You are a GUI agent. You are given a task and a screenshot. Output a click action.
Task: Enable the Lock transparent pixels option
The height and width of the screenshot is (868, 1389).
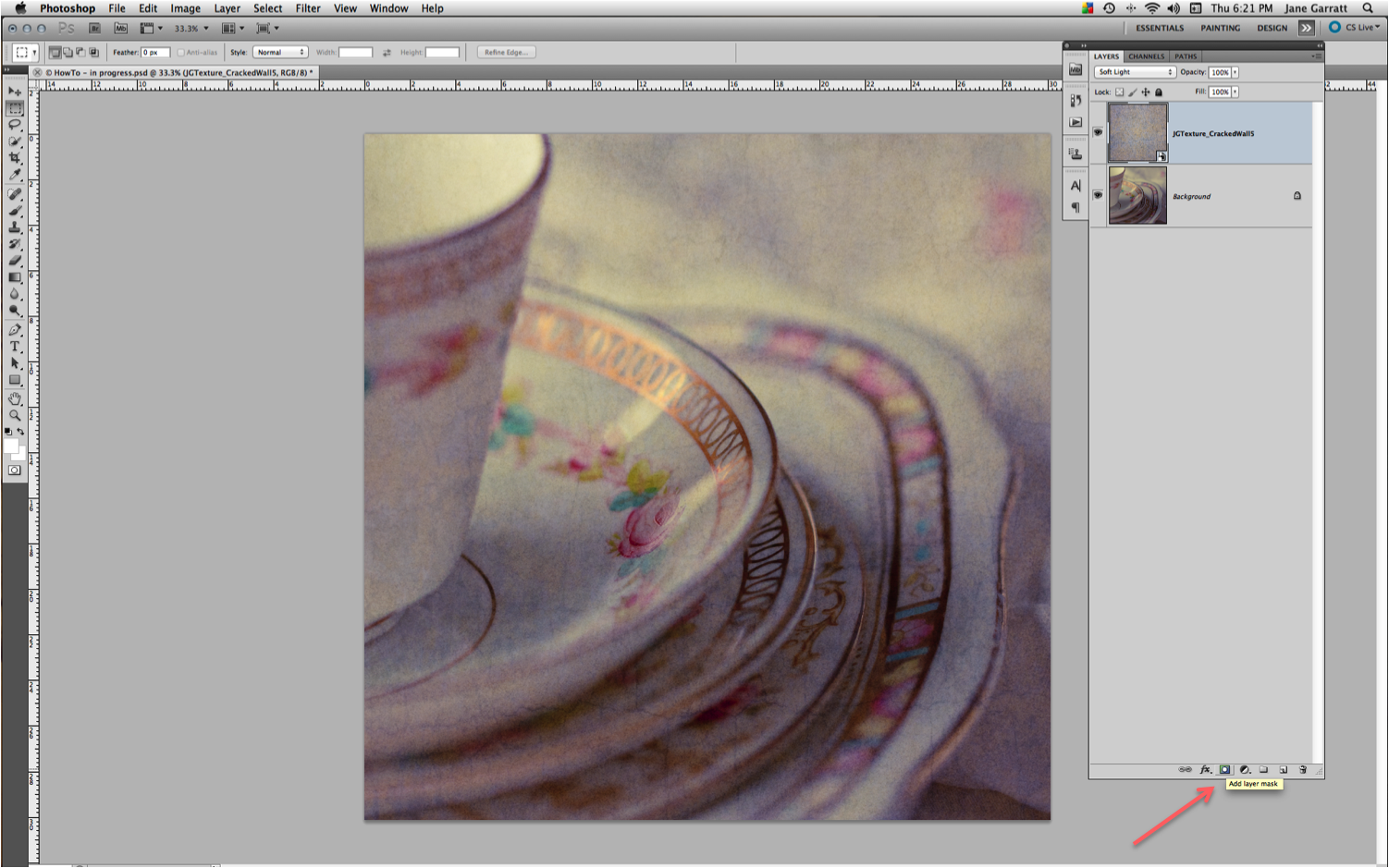click(x=1120, y=92)
